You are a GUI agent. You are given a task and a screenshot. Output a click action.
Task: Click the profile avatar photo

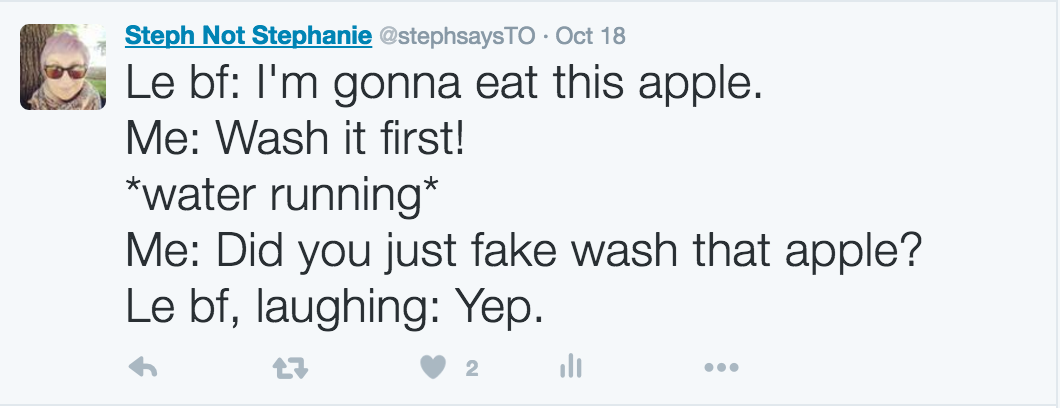[x=63, y=67]
